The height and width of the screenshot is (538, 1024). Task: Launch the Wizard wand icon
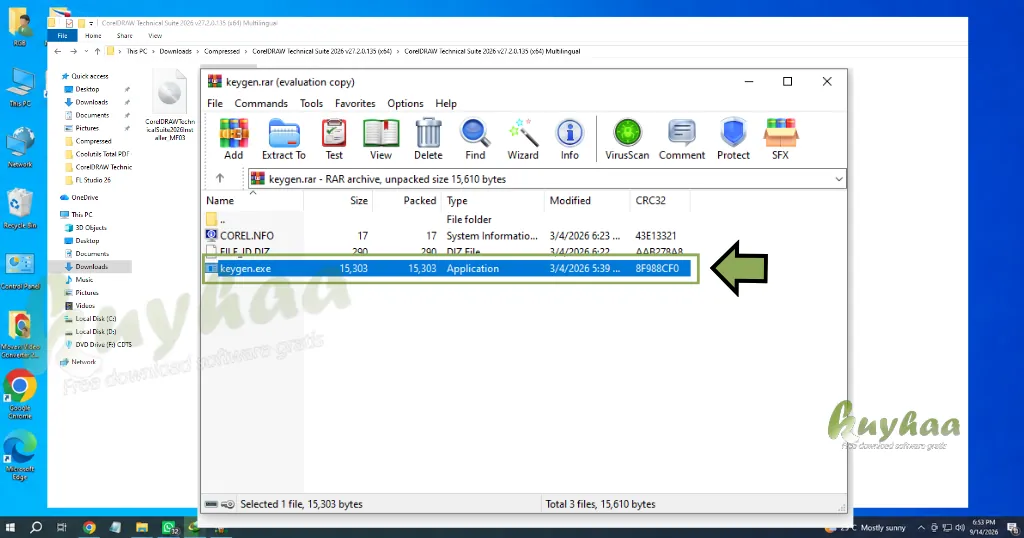click(523, 139)
